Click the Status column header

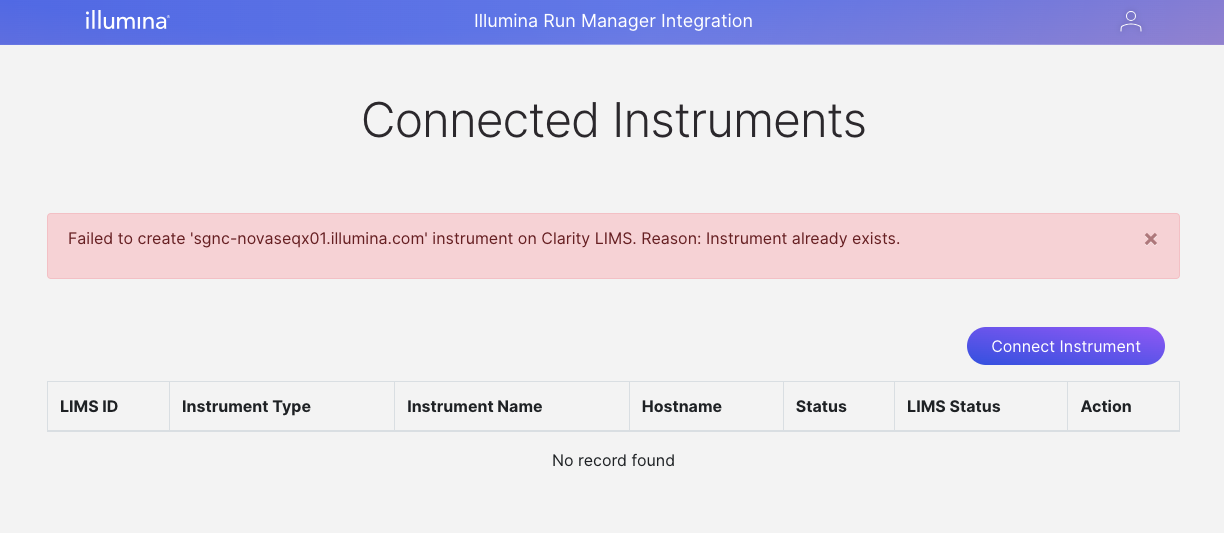(x=821, y=406)
